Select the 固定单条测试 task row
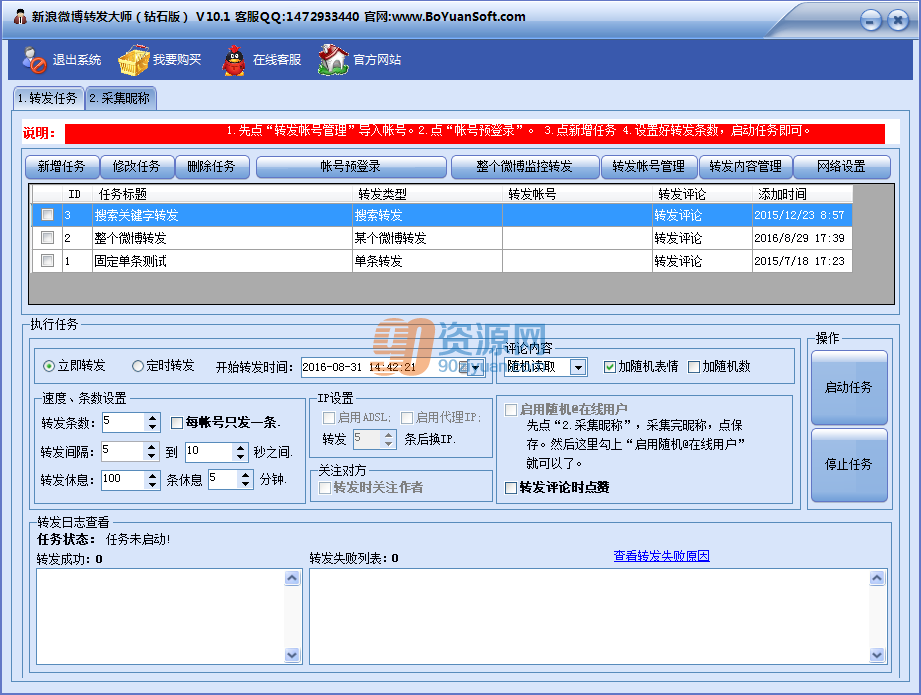Viewport: 921px width, 695px height. pos(442,261)
